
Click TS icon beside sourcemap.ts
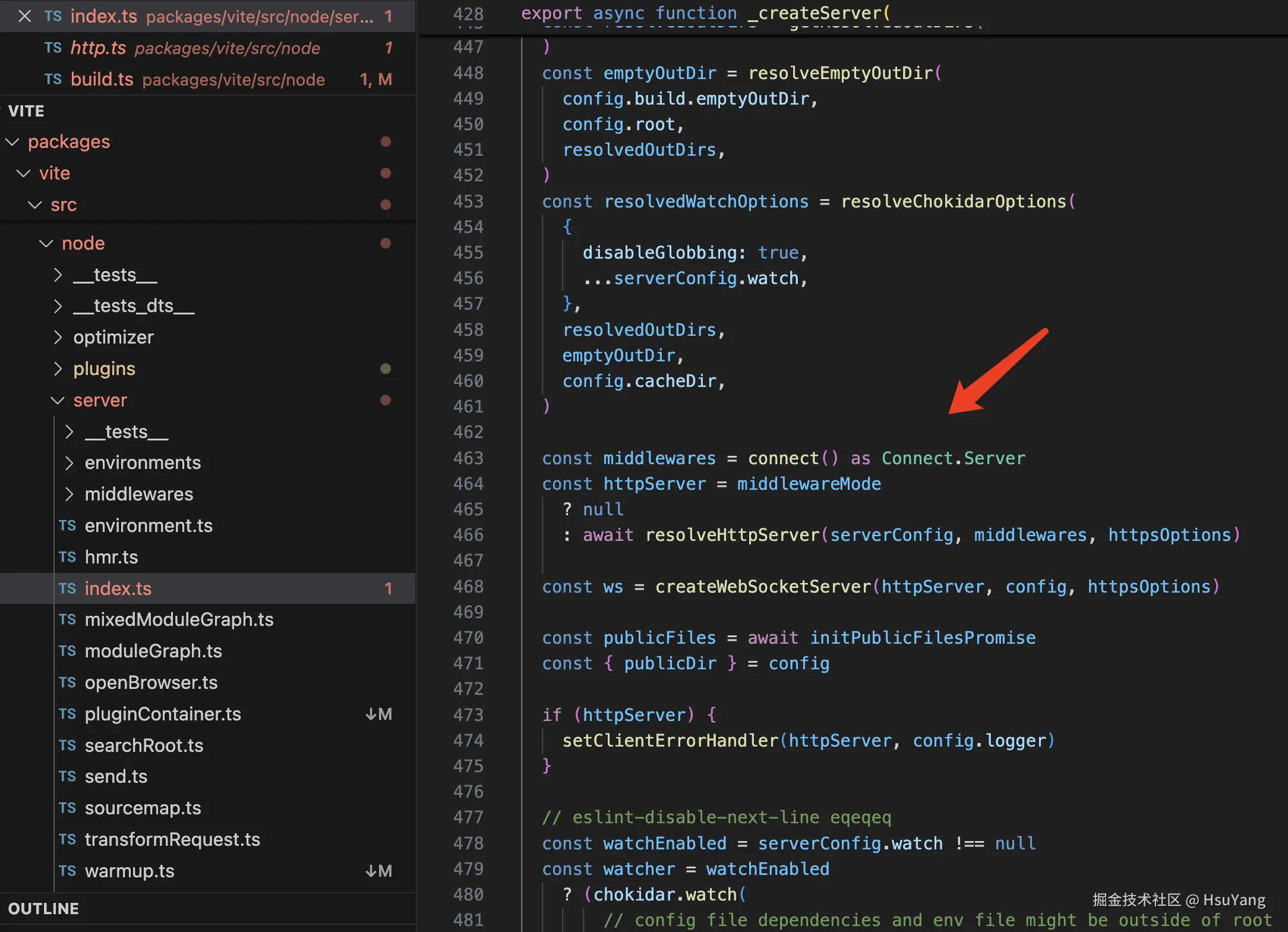67,808
